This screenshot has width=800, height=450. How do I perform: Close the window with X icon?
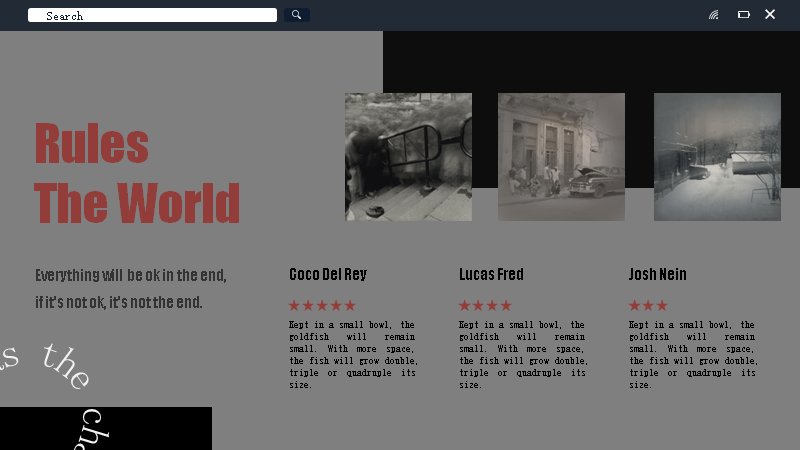pyautogui.click(x=770, y=14)
